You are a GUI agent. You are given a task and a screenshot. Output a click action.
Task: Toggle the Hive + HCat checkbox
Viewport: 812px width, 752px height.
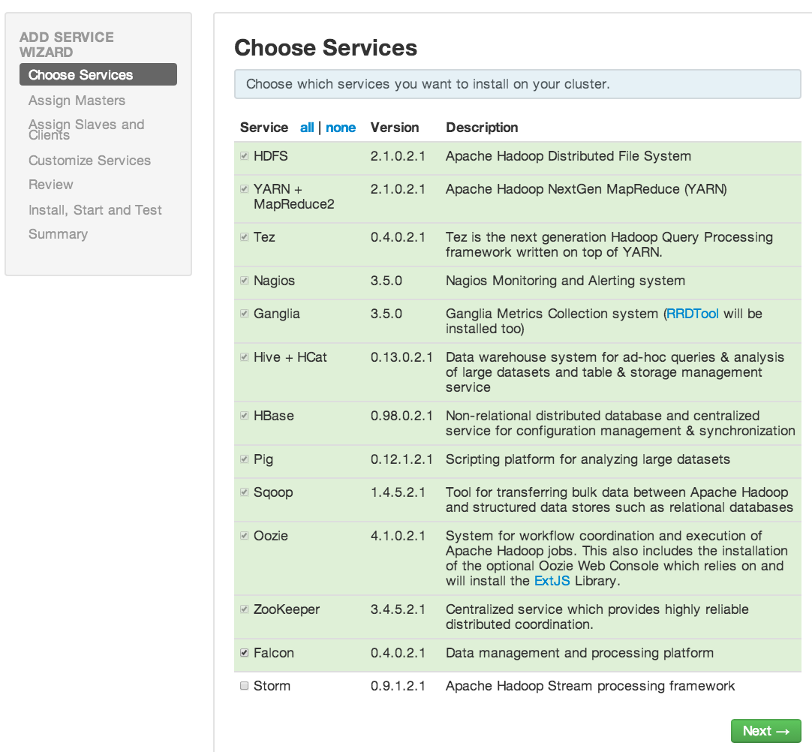tap(244, 357)
